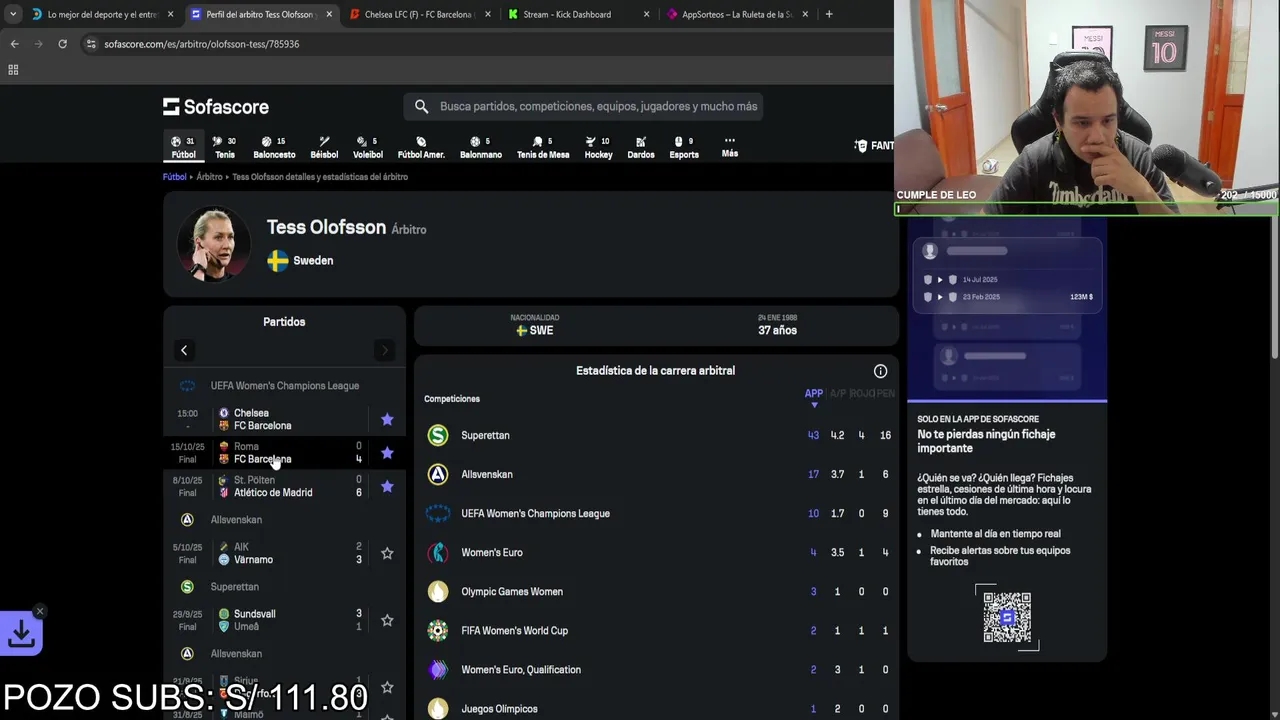Select the Voleibol sport icon
Image resolution: width=1280 pixels, height=720 pixels.
pyautogui.click(x=368, y=147)
